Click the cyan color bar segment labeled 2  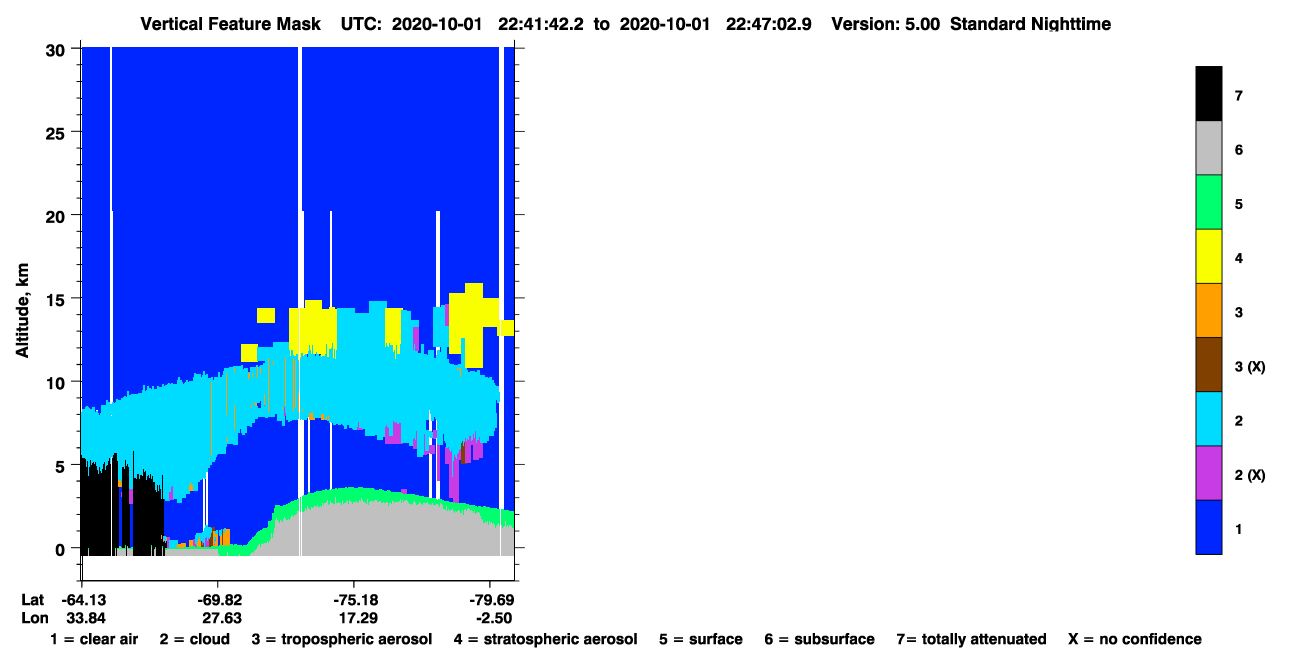[1208, 418]
